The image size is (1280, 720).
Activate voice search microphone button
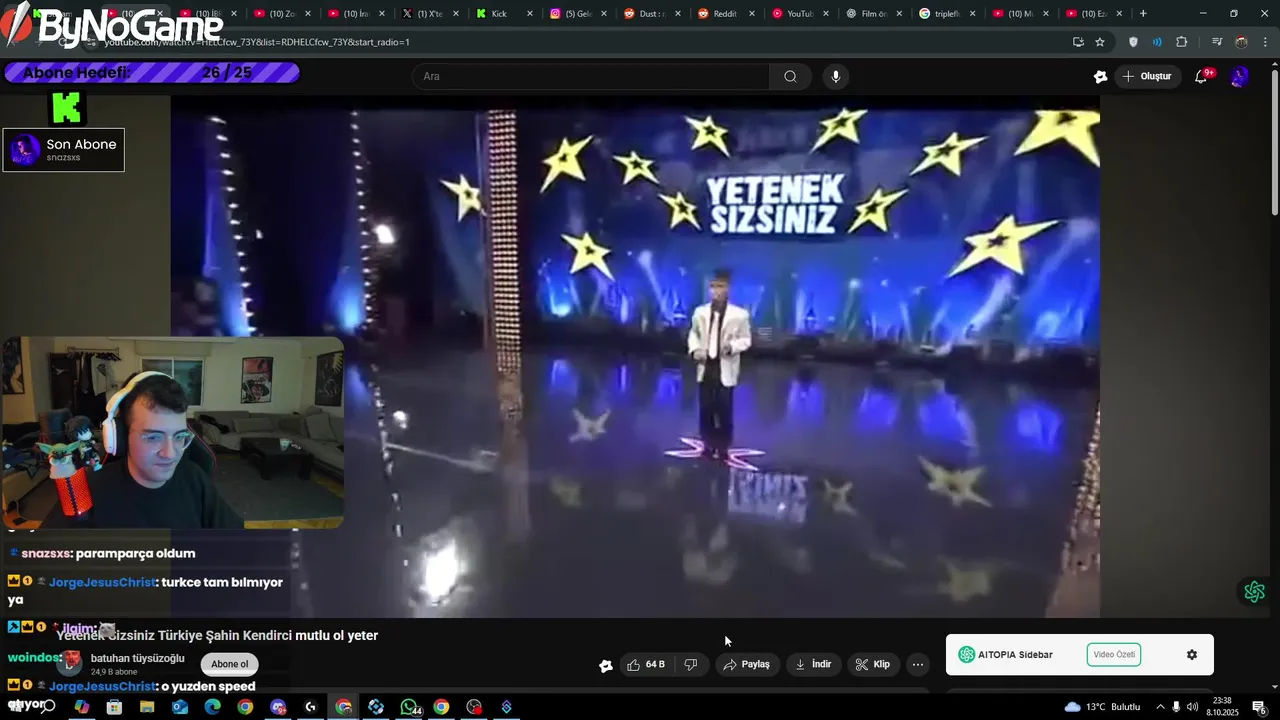click(836, 76)
